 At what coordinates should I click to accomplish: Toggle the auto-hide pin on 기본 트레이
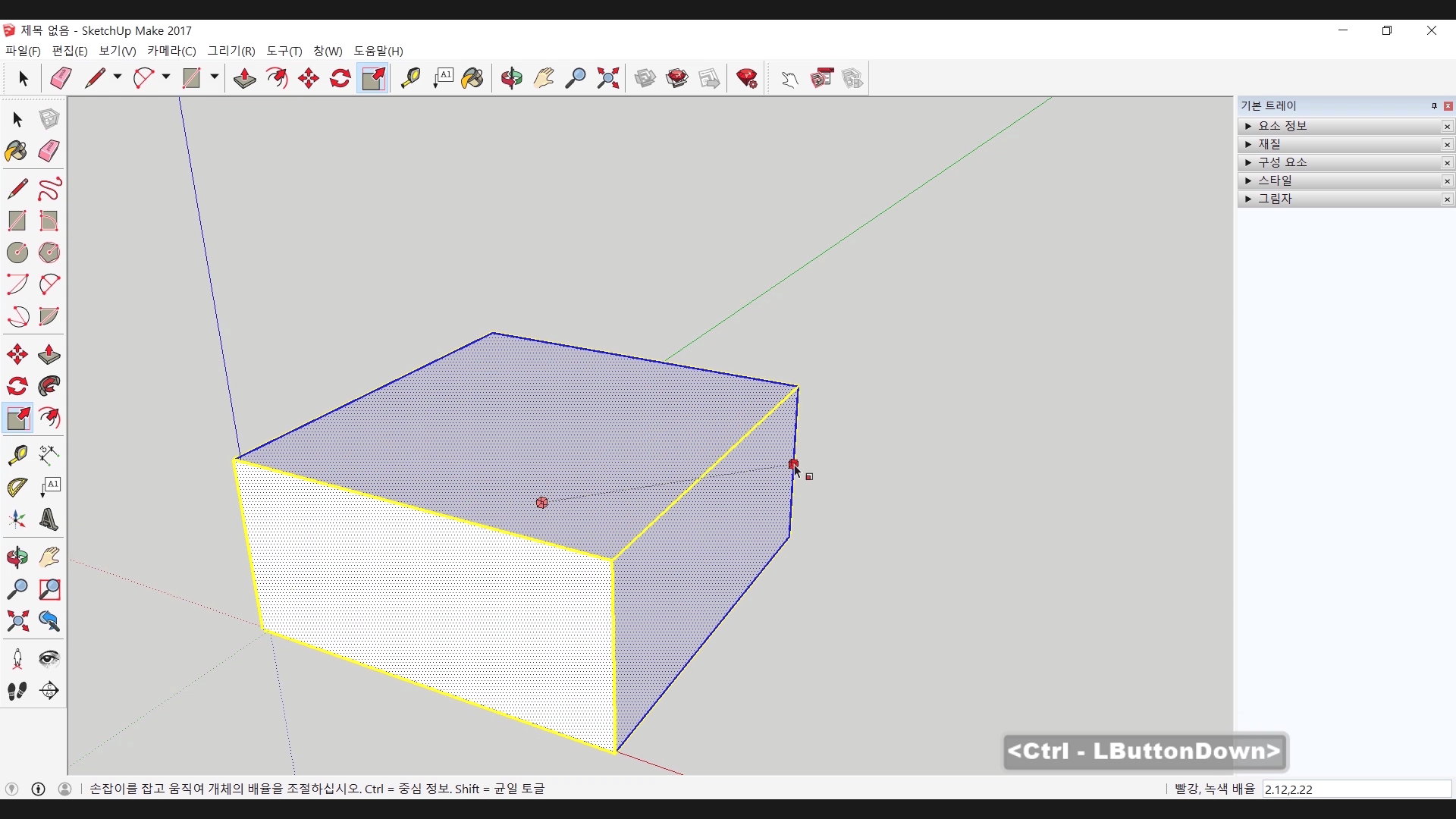[x=1433, y=105]
